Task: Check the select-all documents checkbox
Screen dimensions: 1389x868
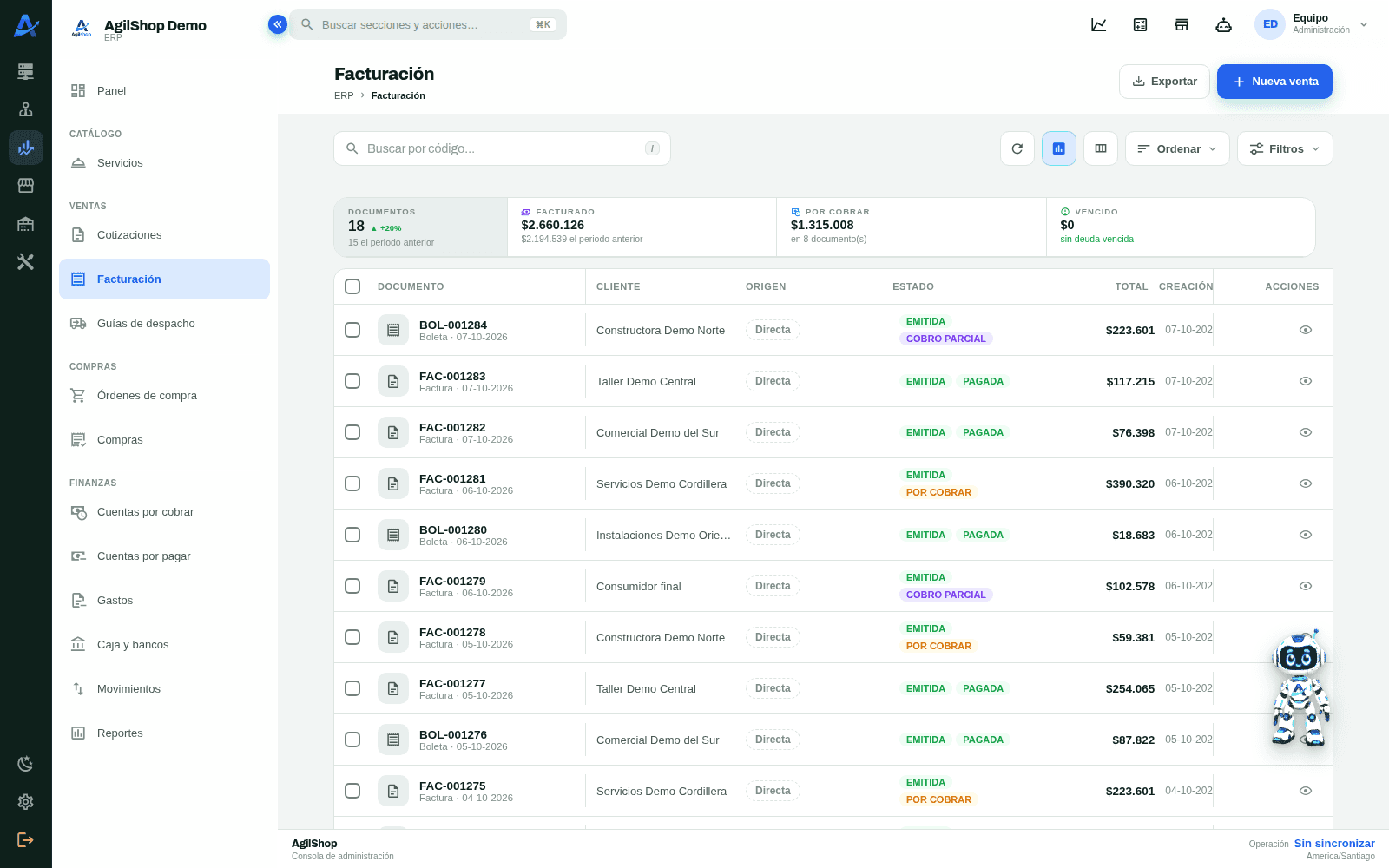Action: 352,286
